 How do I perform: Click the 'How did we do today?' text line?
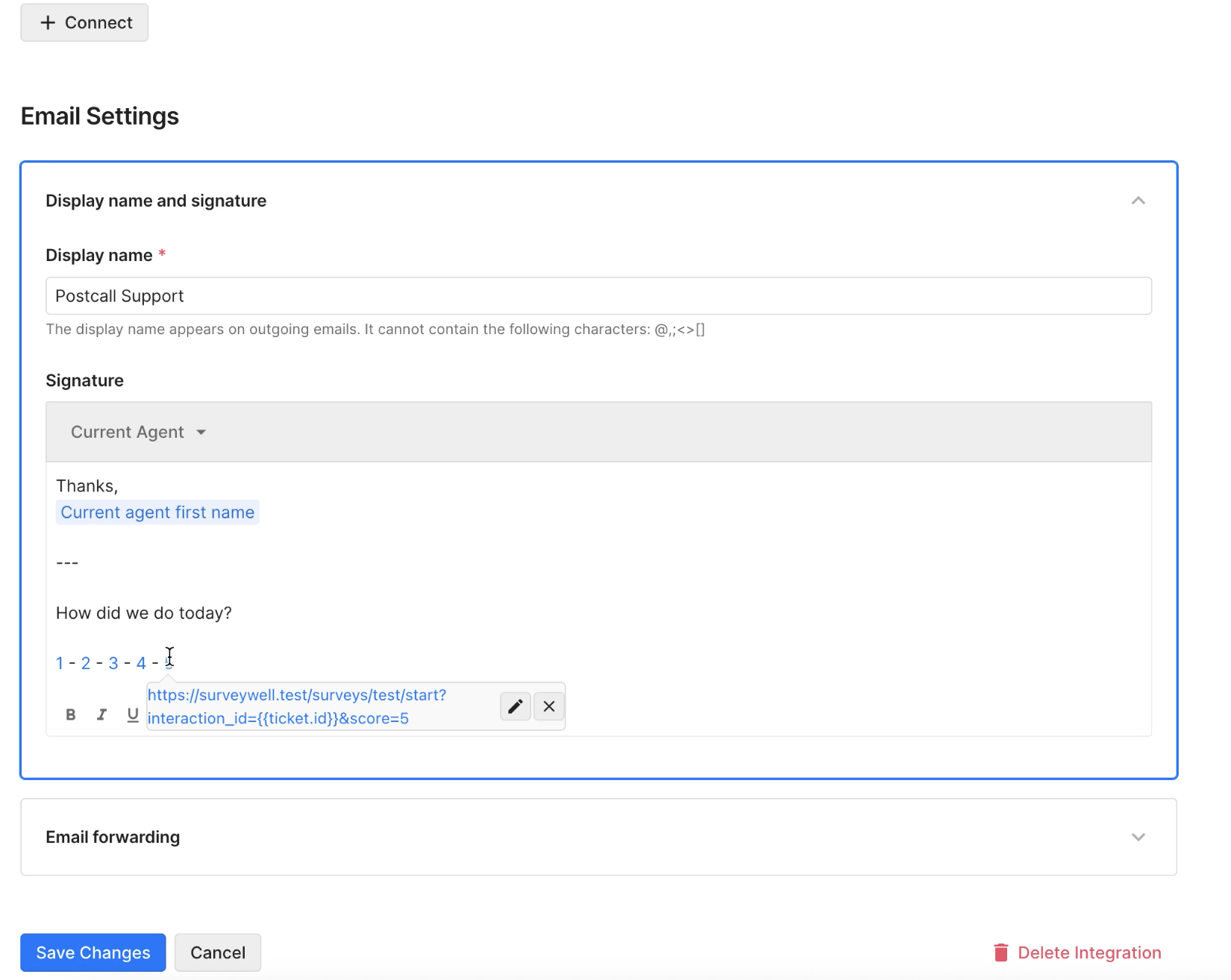coord(144,613)
